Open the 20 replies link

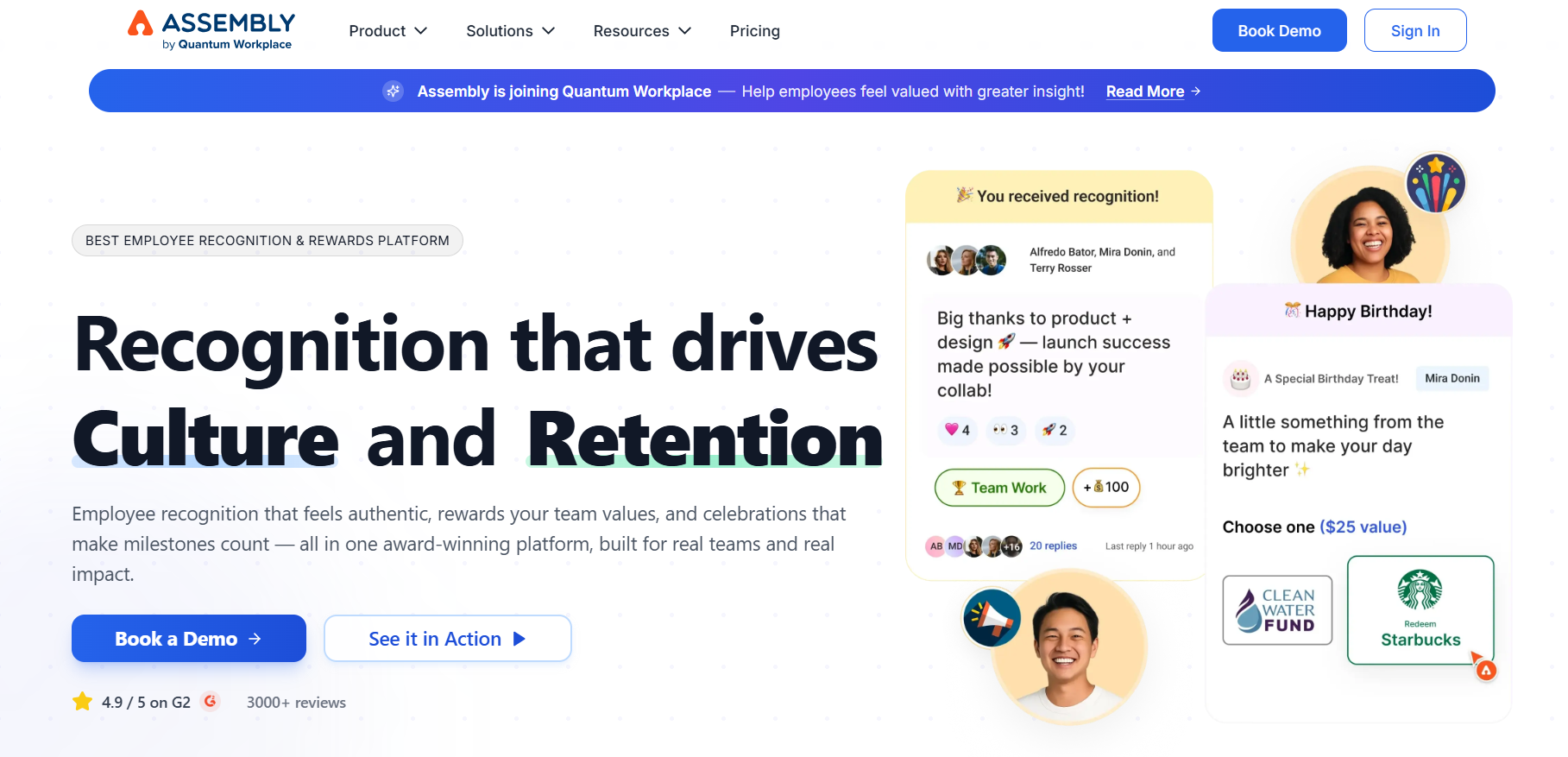(x=1053, y=546)
